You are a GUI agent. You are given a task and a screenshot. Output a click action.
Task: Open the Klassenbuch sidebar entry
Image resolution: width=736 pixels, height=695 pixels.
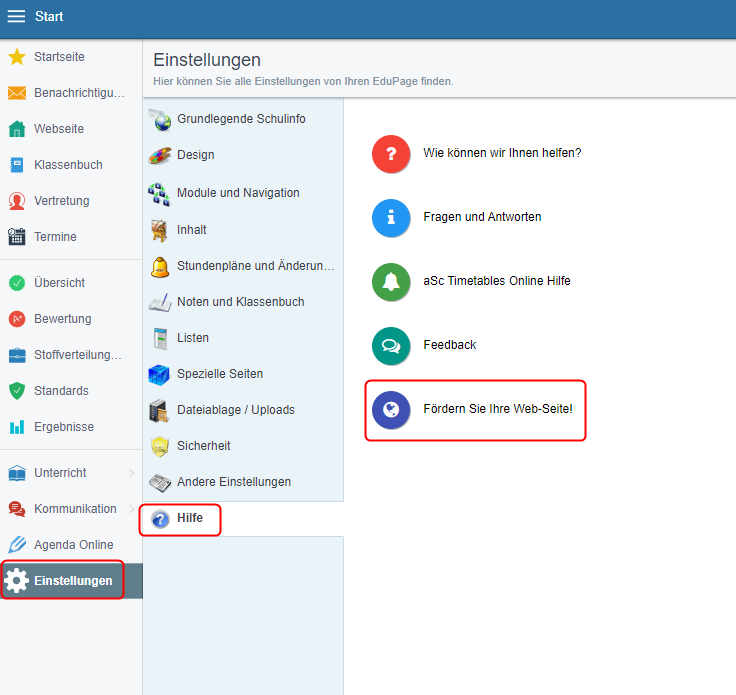[x=71, y=165]
